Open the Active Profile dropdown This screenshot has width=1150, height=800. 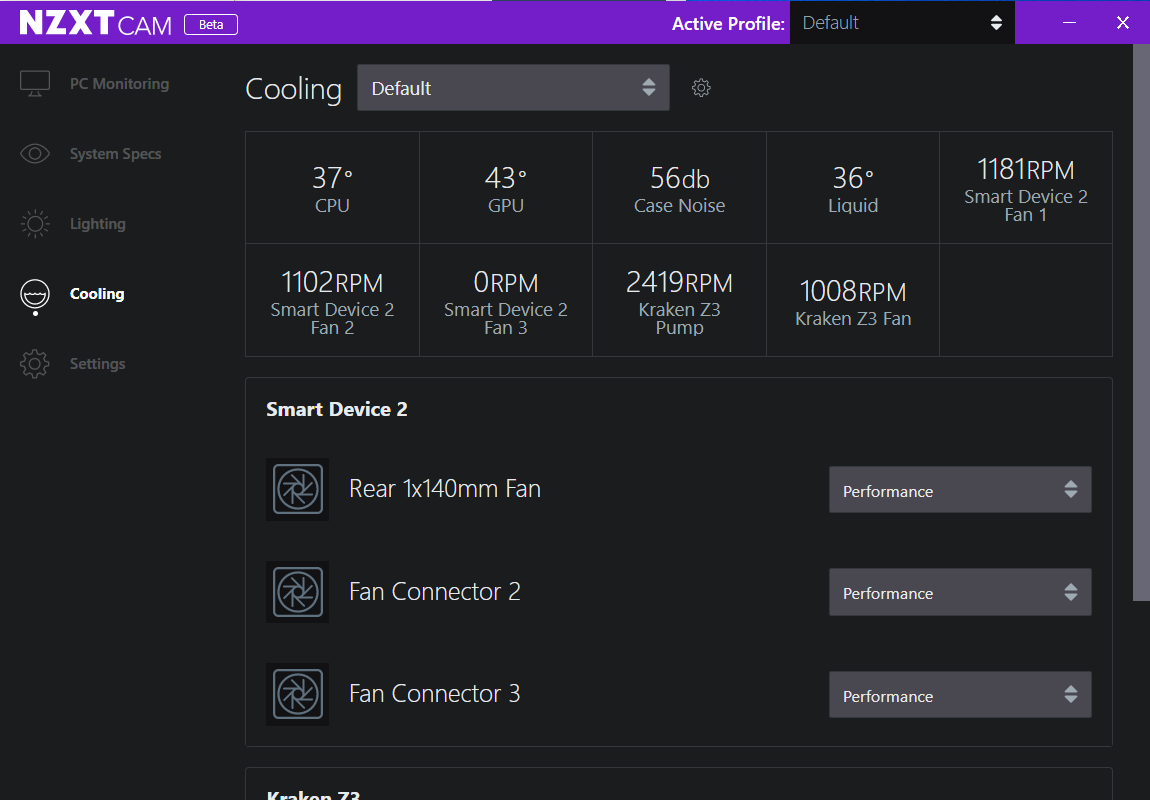(x=902, y=23)
